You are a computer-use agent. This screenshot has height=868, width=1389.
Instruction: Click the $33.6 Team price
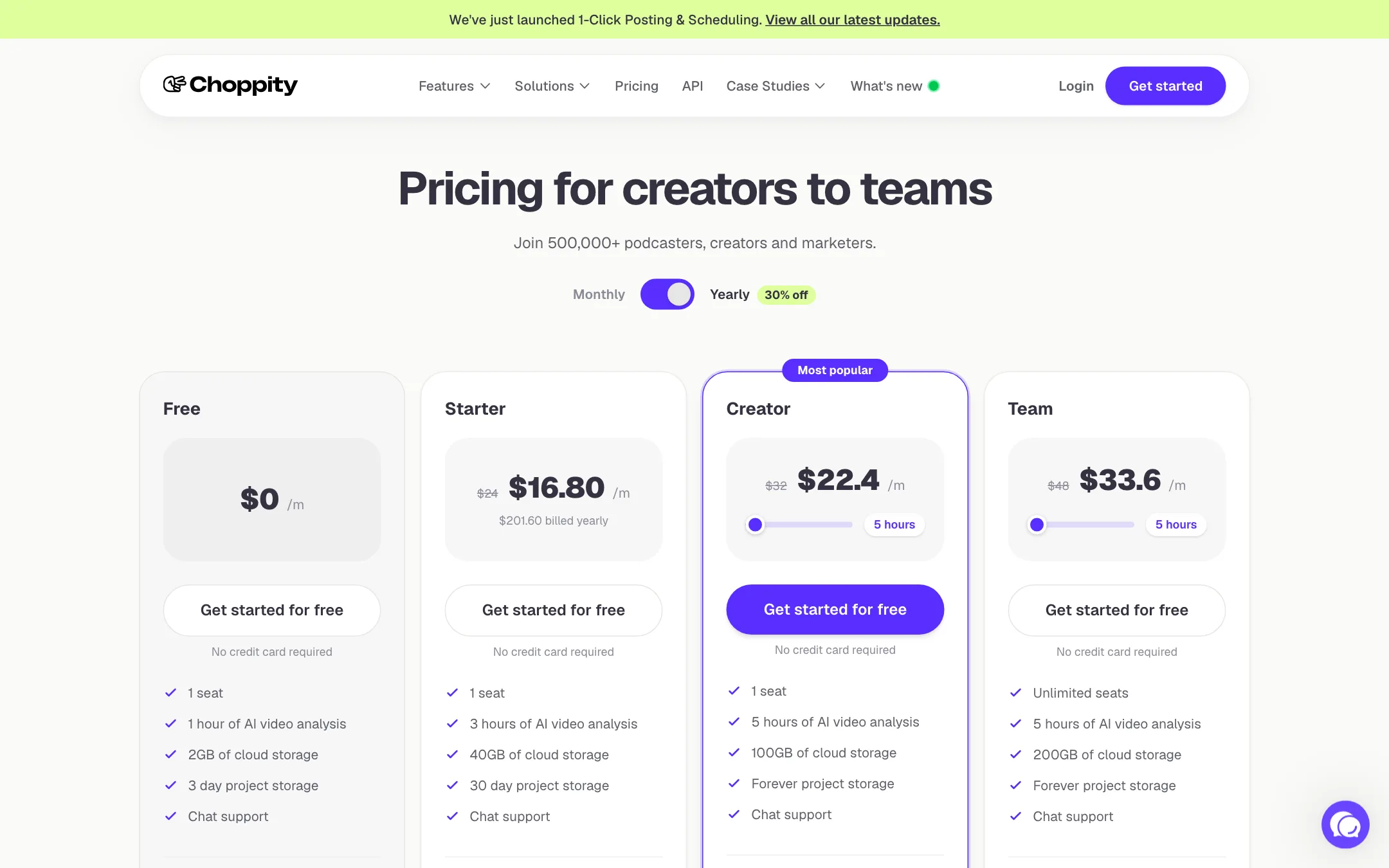click(1120, 480)
